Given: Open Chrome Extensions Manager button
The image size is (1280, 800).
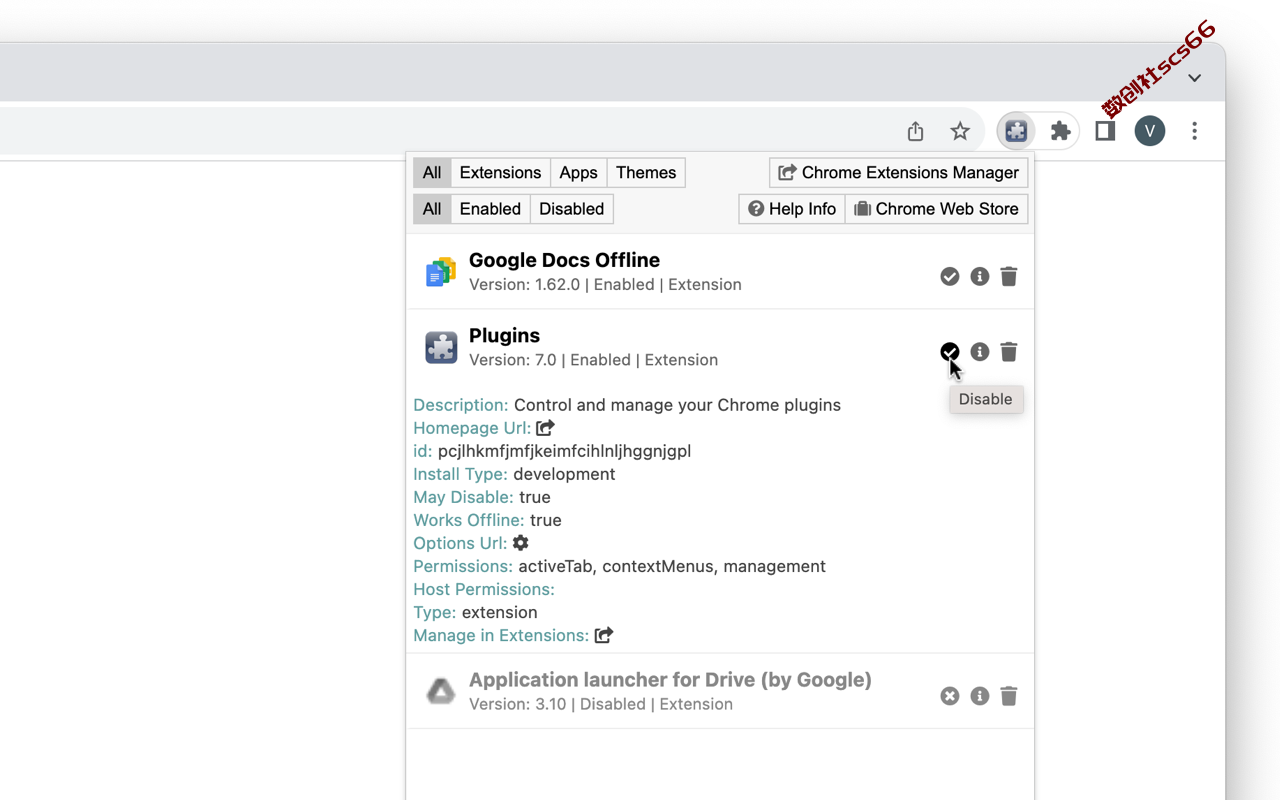Looking at the screenshot, I should coord(899,173).
